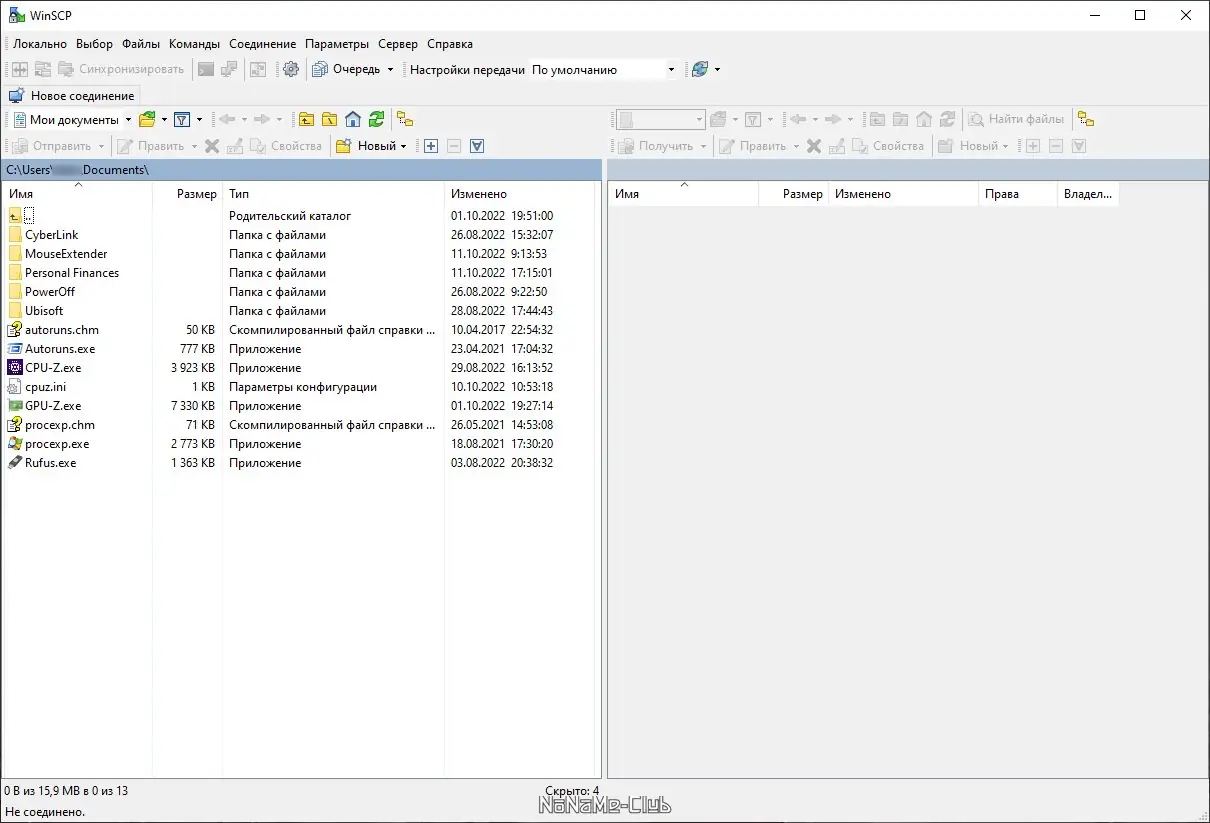
Task: Sort left panel by Размер column header
Action: (187, 194)
